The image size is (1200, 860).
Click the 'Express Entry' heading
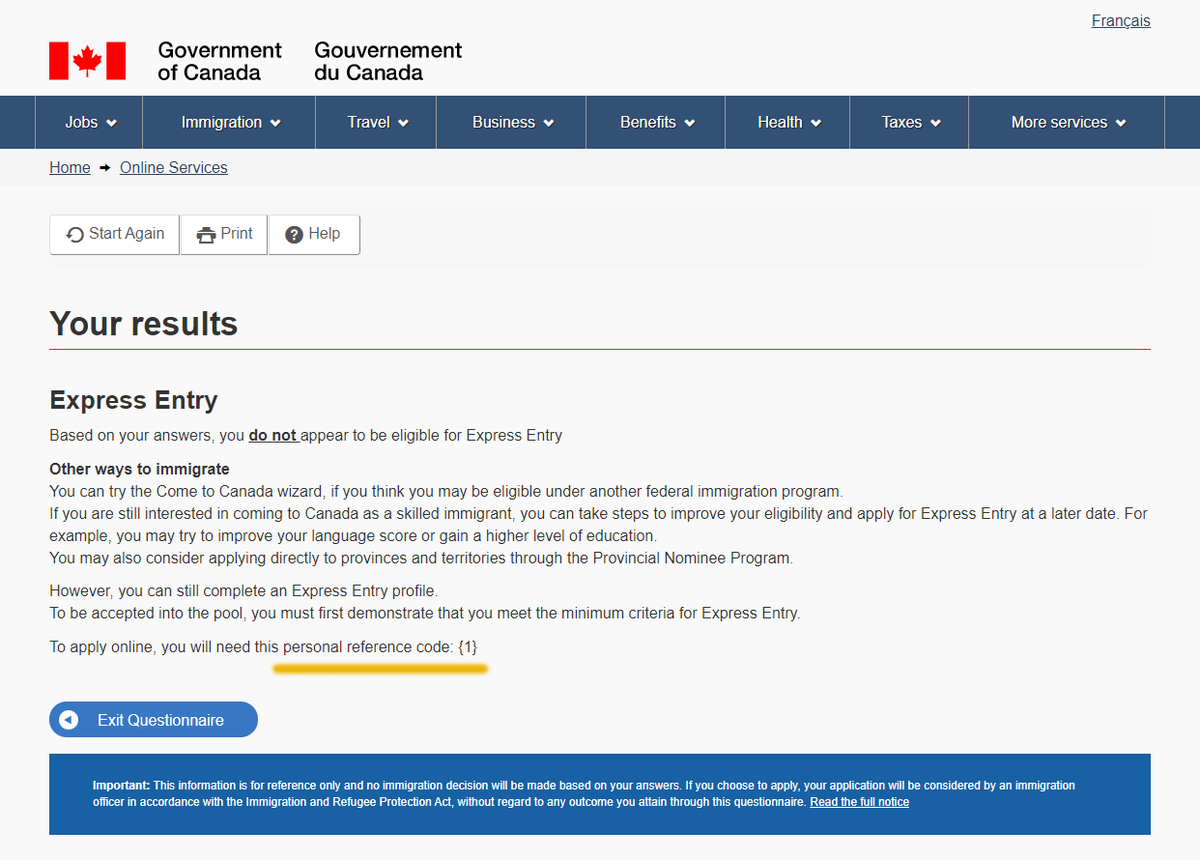[x=134, y=400]
